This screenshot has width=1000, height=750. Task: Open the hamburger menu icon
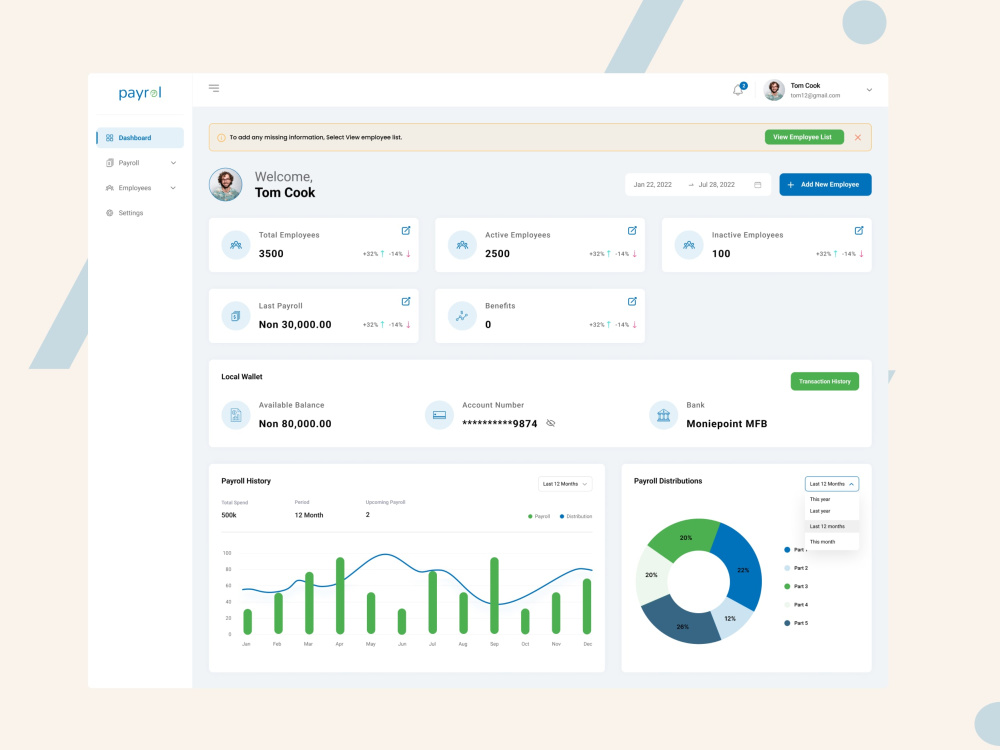tap(214, 88)
